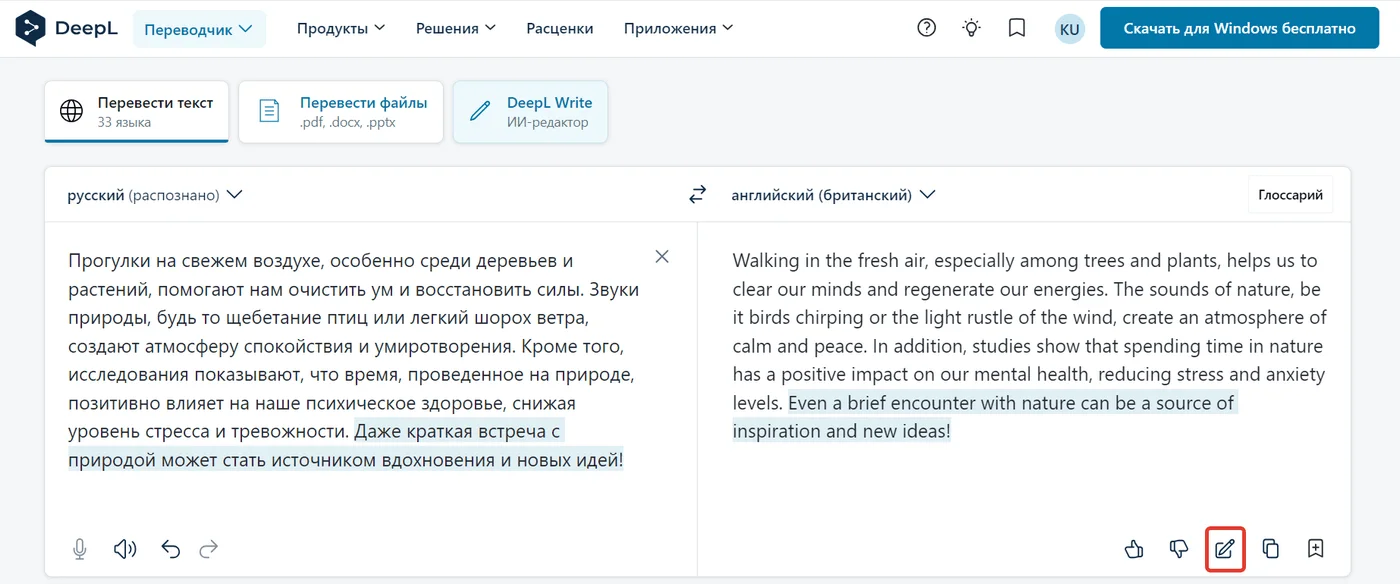Clear the source text with X
This screenshot has width=1400, height=584.
[x=662, y=257]
